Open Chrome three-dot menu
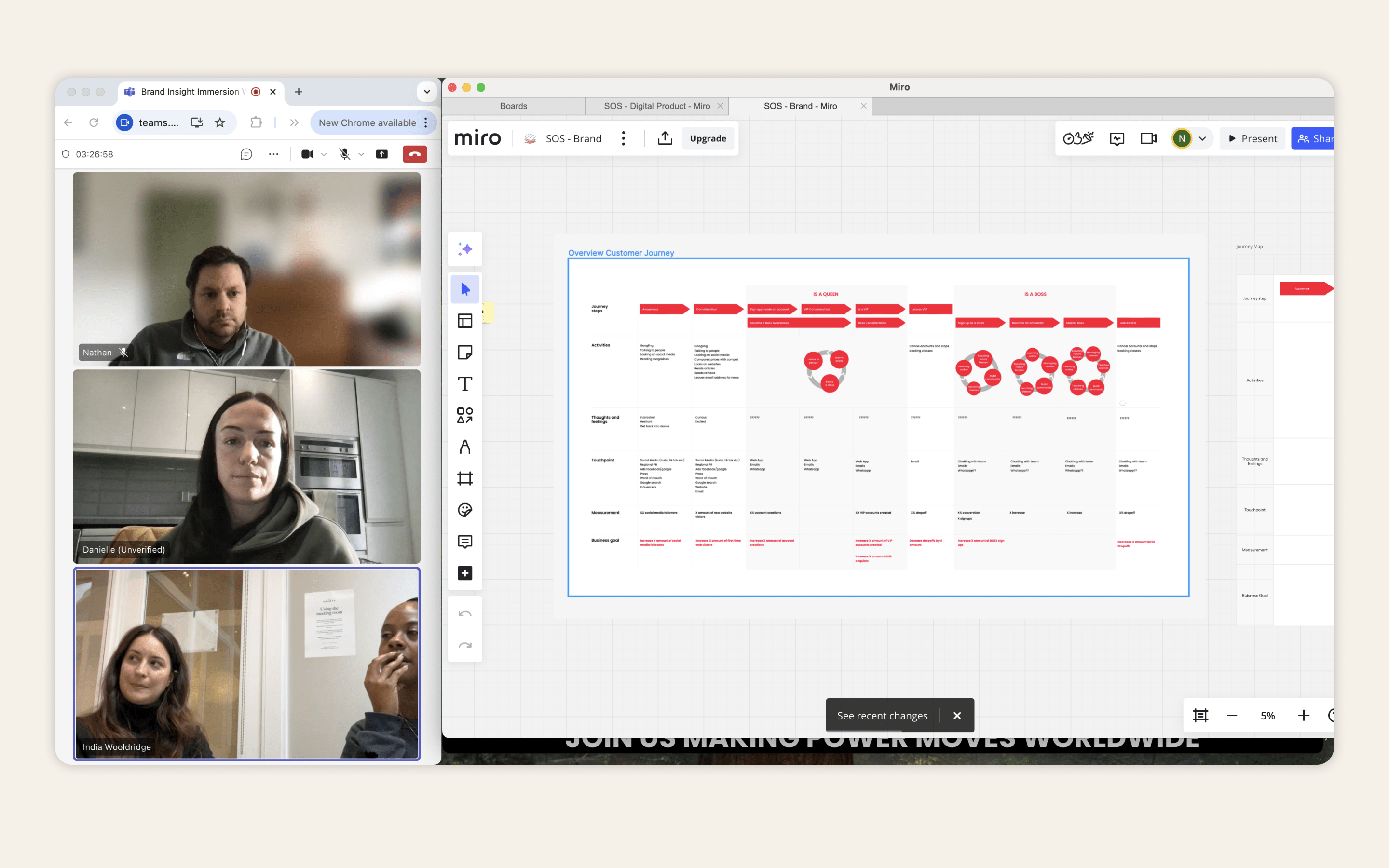 click(x=425, y=122)
